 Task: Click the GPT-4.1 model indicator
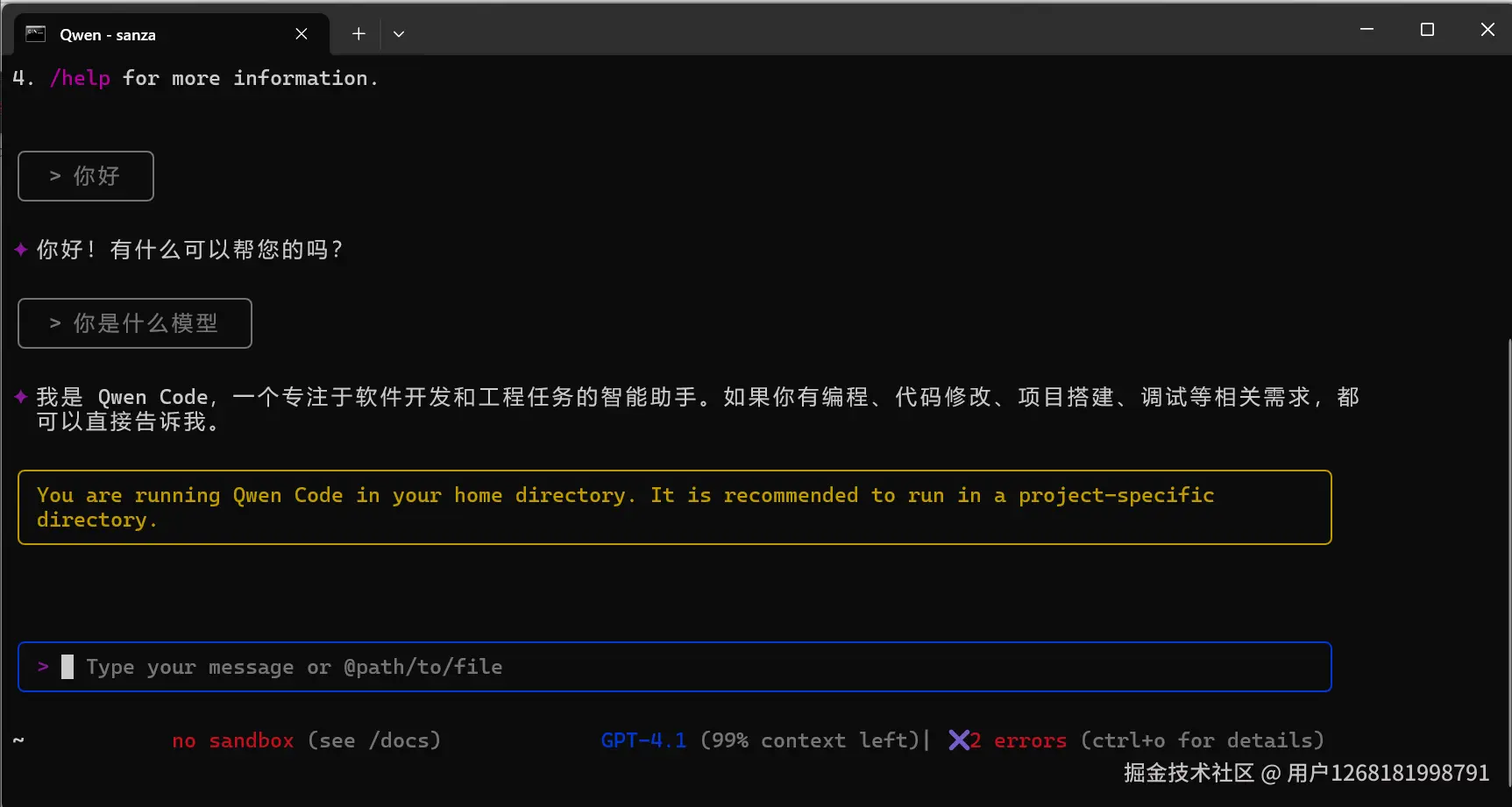(642, 740)
